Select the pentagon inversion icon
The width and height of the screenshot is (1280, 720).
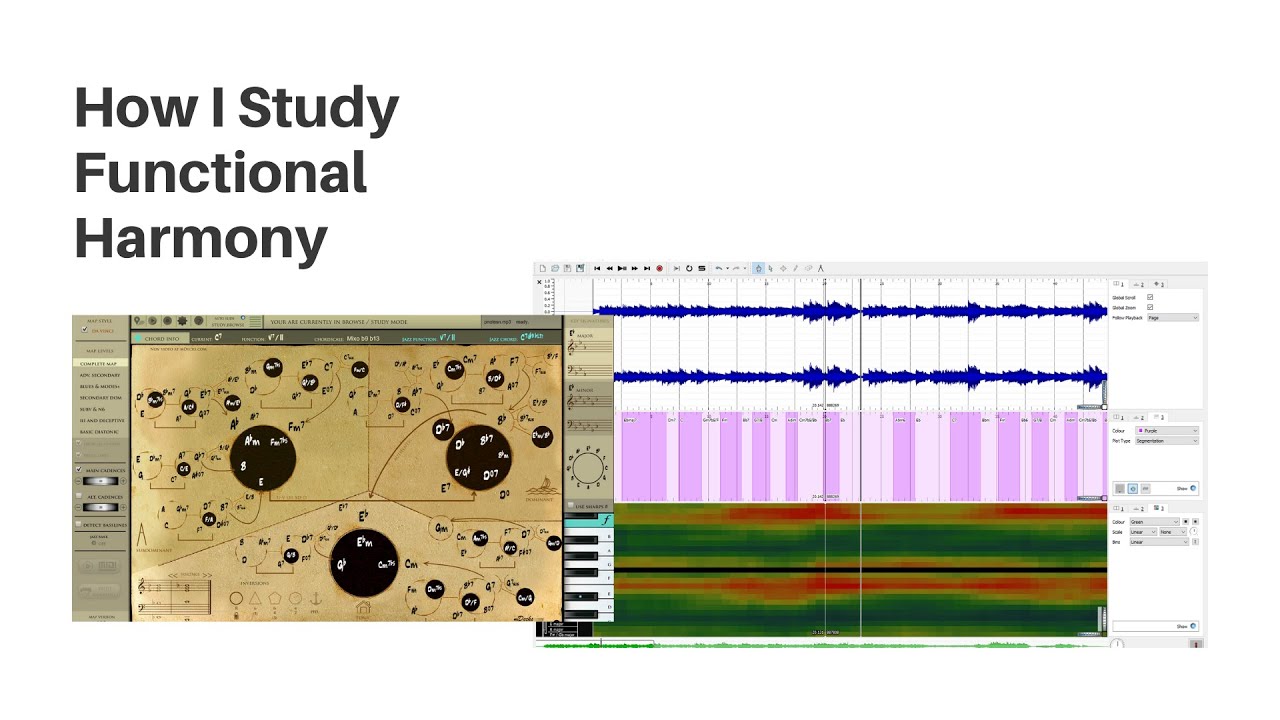point(275,598)
